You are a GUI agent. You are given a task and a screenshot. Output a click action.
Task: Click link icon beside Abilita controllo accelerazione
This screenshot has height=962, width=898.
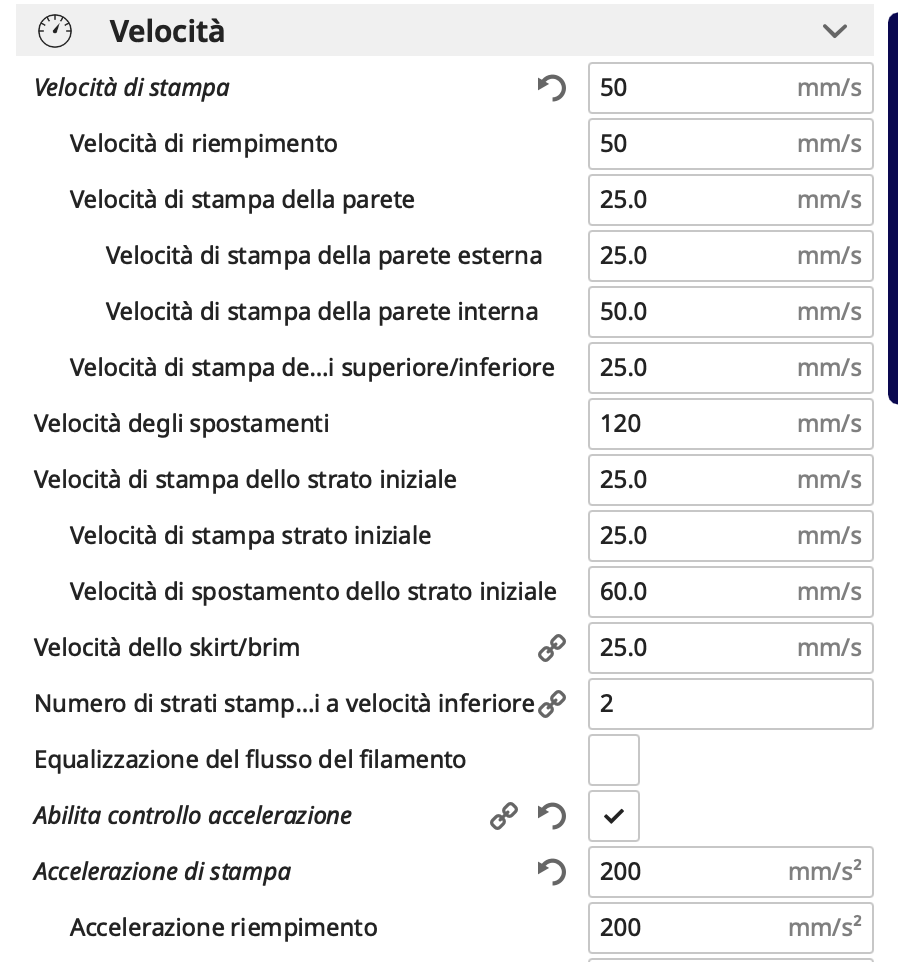[503, 816]
